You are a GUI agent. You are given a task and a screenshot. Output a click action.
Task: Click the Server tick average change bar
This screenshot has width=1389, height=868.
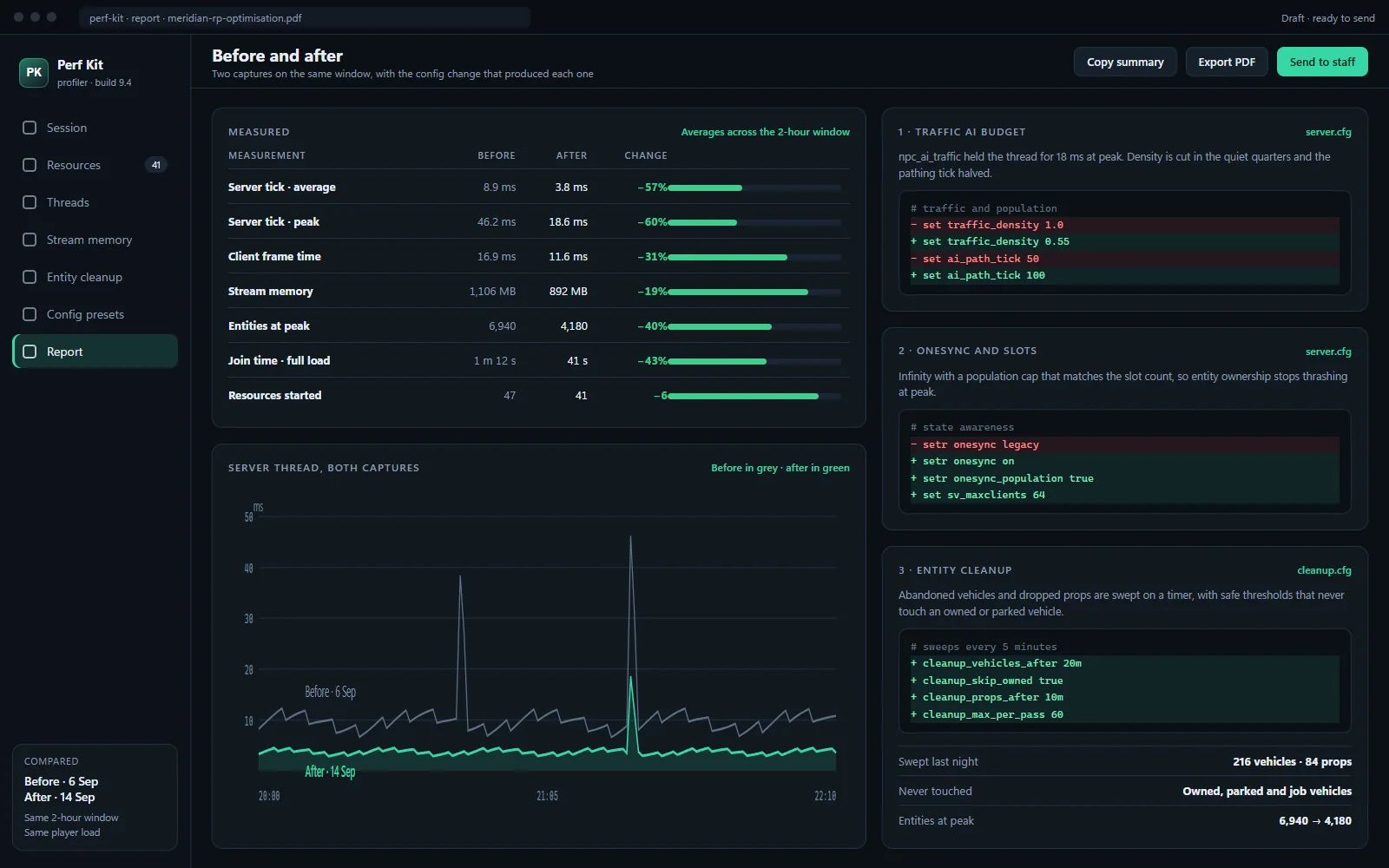click(754, 187)
